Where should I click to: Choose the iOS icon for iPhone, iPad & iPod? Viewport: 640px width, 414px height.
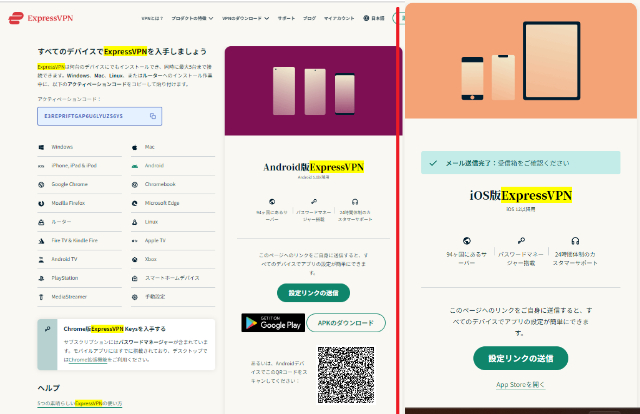pos(41,166)
